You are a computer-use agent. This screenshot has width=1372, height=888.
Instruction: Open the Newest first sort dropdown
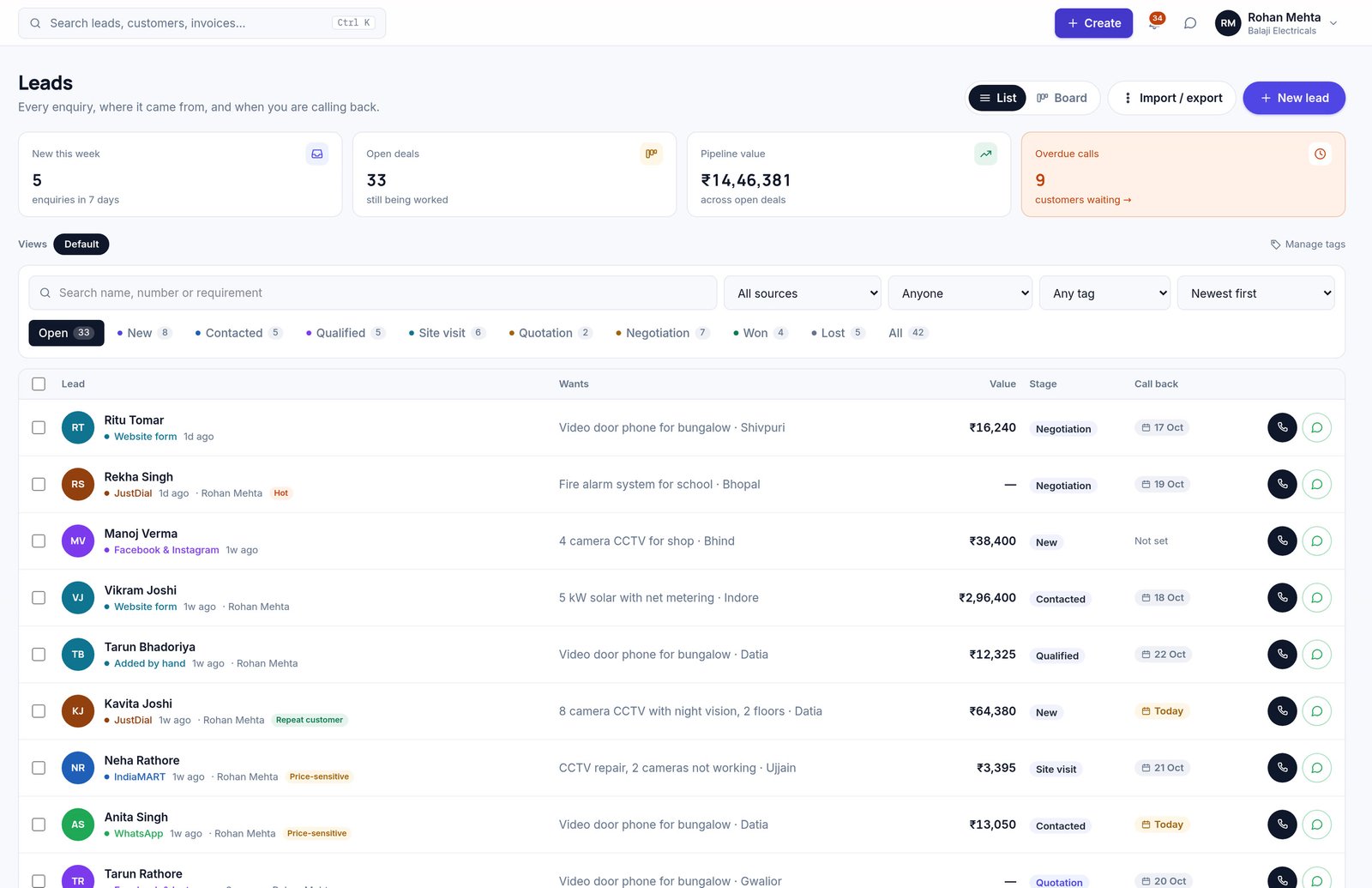tap(1256, 293)
